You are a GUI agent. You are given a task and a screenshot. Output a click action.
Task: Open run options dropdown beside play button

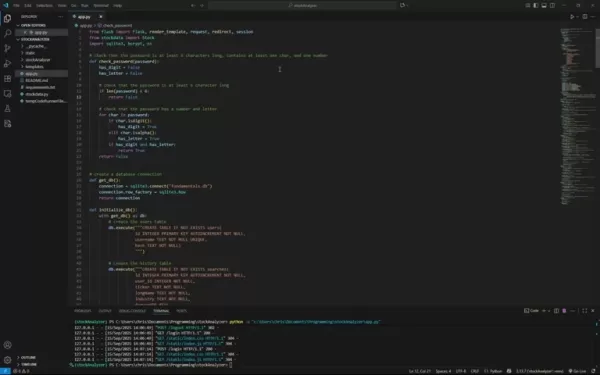click(577, 16)
